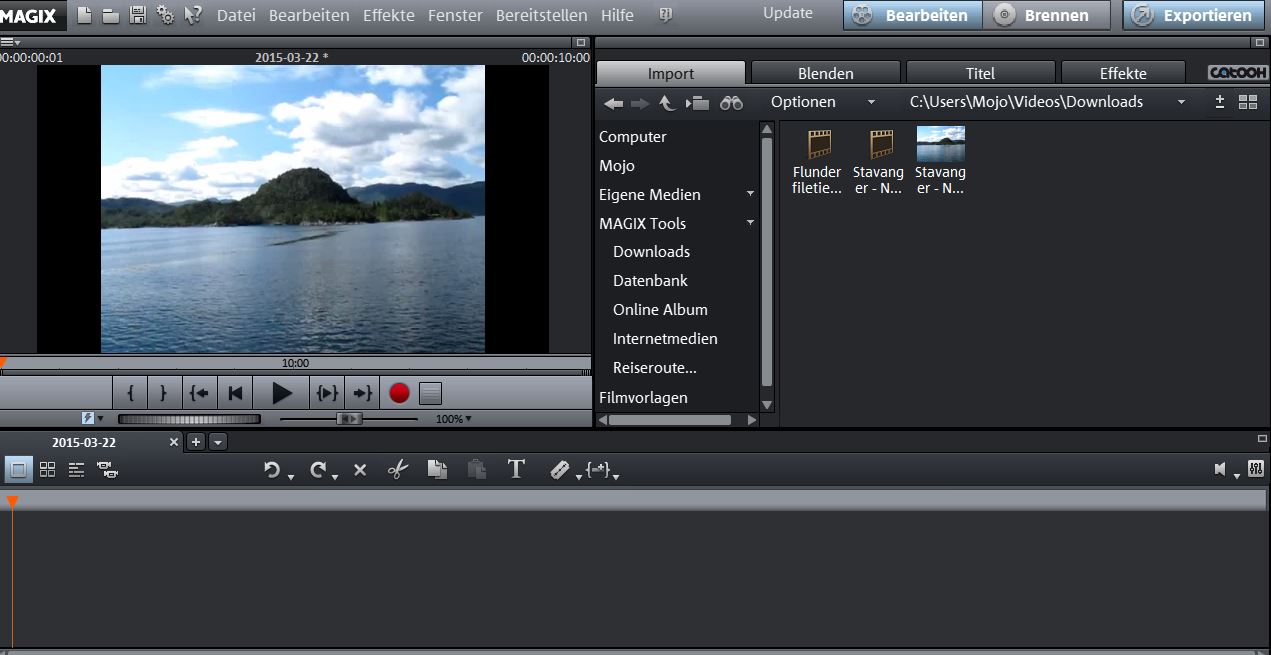The height and width of the screenshot is (655, 1271).
Task: Switch to scene overview grid mode
Action: tap(47, 469)
